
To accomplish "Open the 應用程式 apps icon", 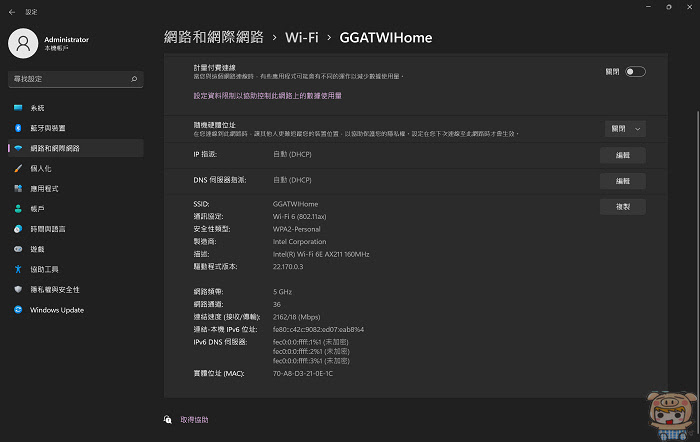I will pos(18,188).
